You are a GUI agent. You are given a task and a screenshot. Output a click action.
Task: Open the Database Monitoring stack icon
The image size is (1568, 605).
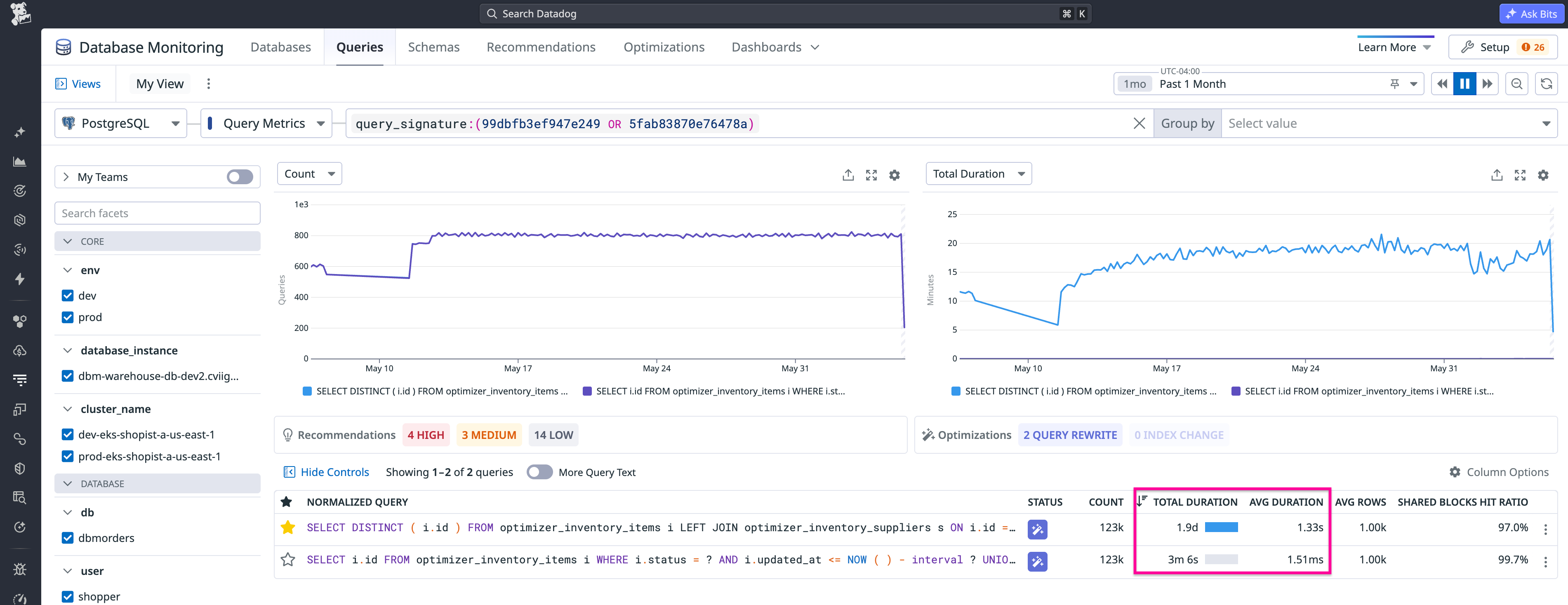pos(63,47)
